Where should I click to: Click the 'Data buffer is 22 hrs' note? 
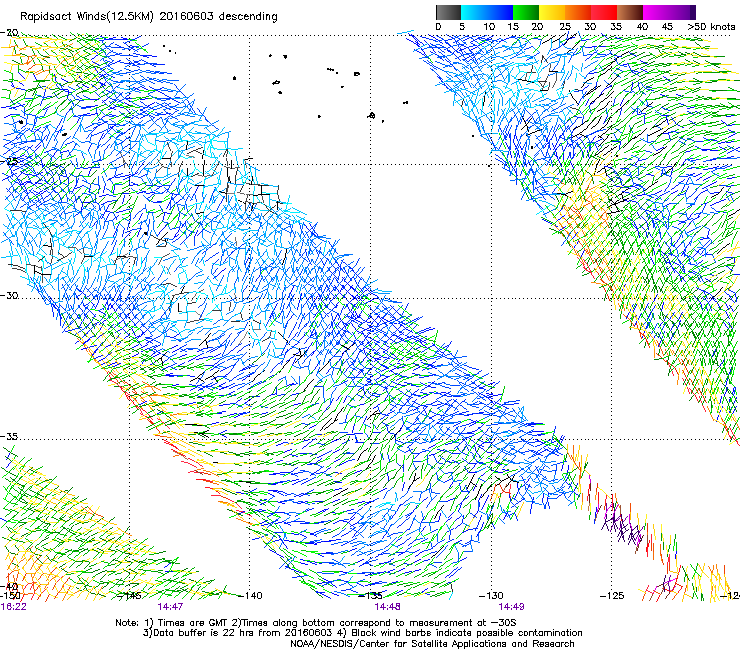point(362,633)
